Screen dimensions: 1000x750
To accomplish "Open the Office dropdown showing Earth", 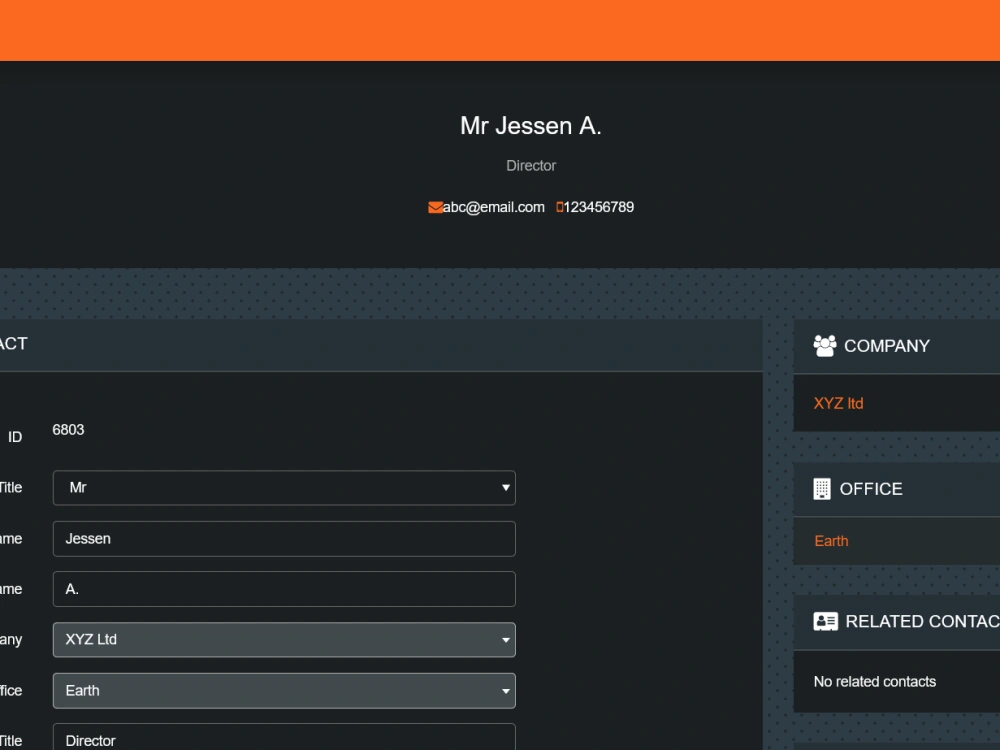I will click(284, 691).
